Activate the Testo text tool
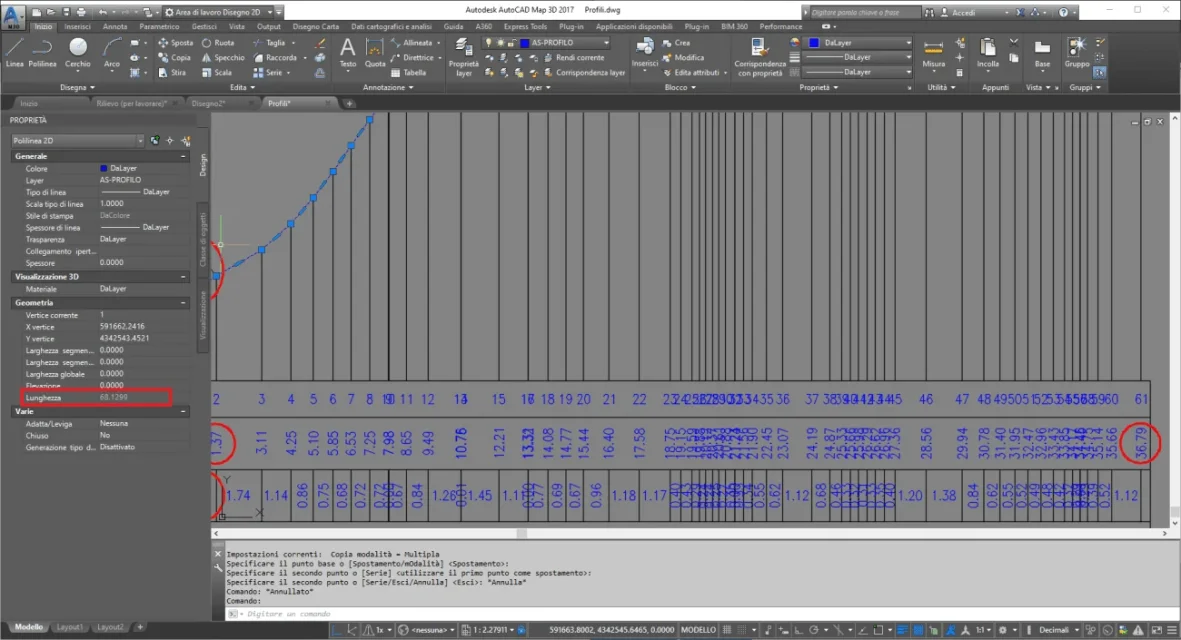Image resolution: width=1181 pixels, height=640 pixels. (347, 53)
